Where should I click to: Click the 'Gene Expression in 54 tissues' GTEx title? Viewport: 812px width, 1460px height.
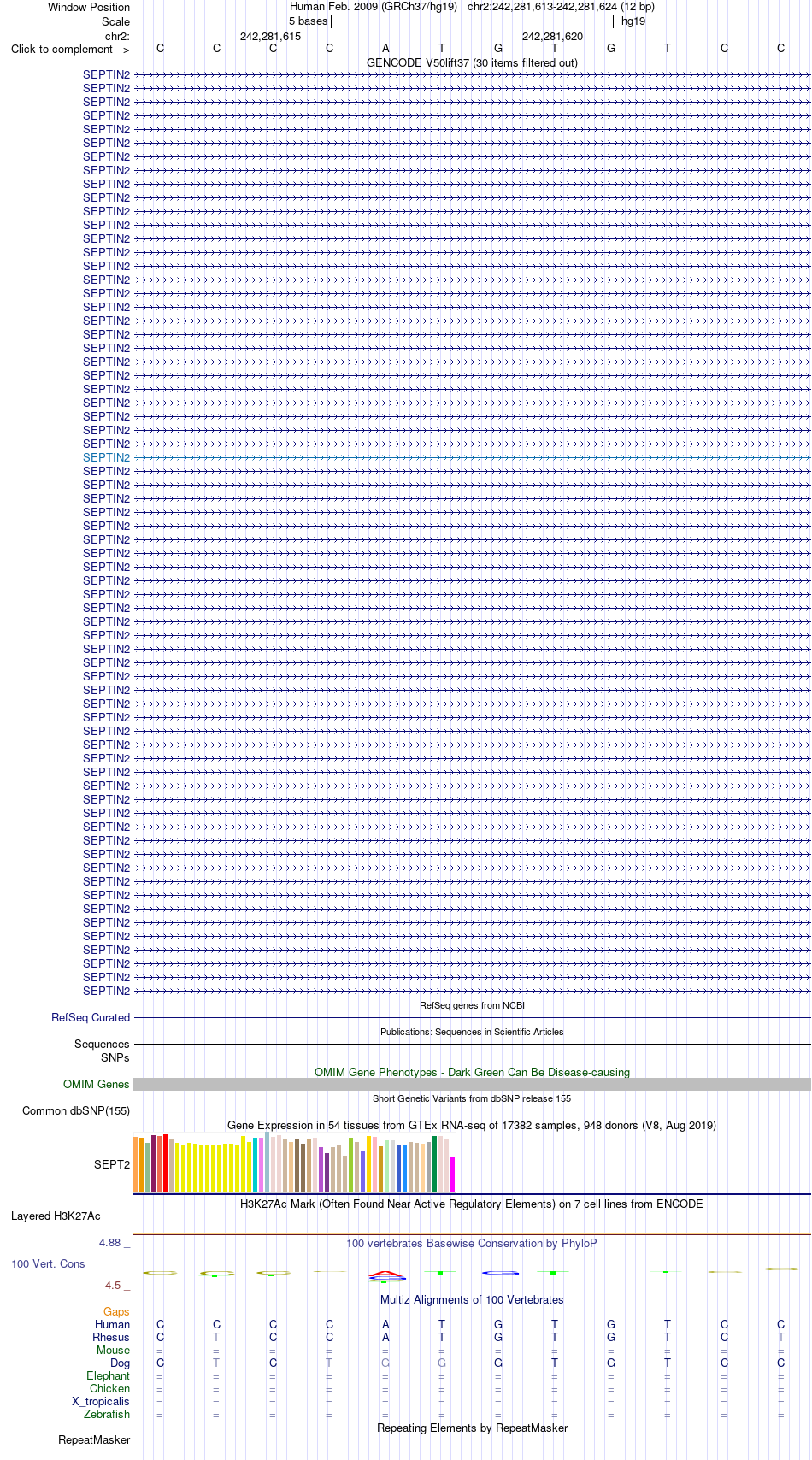tap(472, 1125)
